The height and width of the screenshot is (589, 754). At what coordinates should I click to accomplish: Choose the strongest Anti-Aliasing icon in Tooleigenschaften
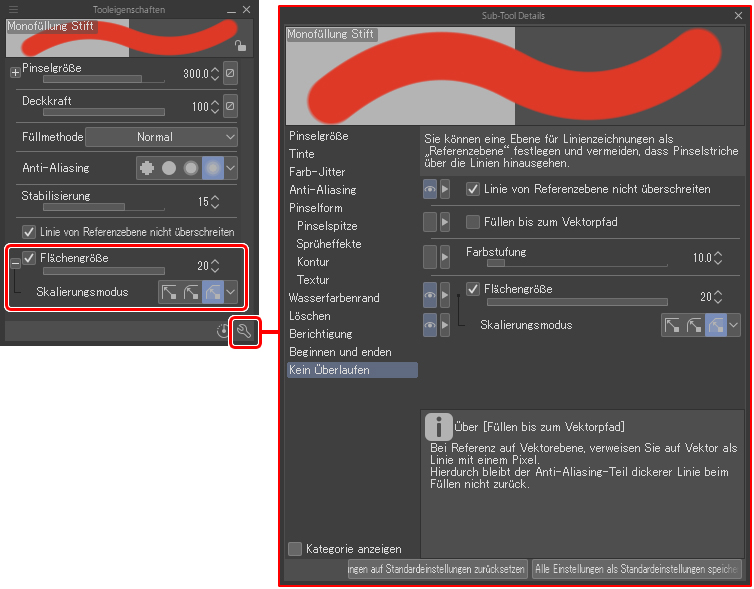tap(212, 168)
